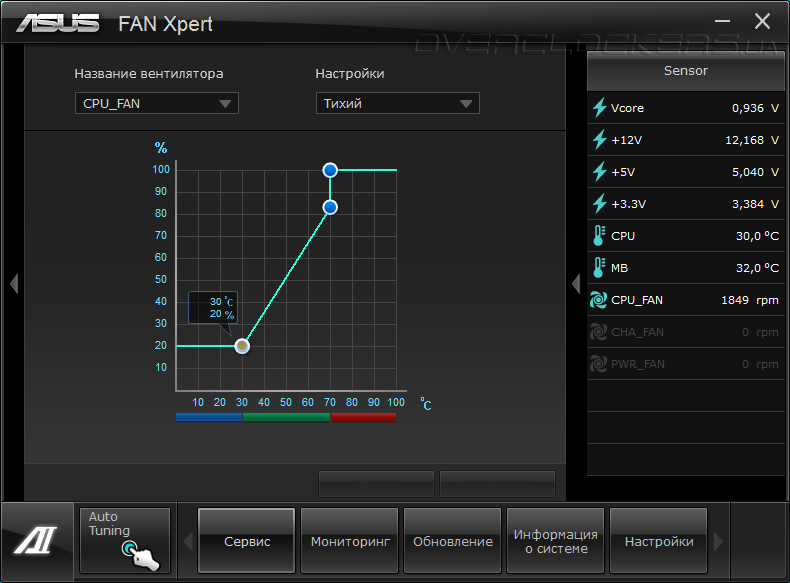
Task: Click the Sensor panel header
Action: [686, 71]
